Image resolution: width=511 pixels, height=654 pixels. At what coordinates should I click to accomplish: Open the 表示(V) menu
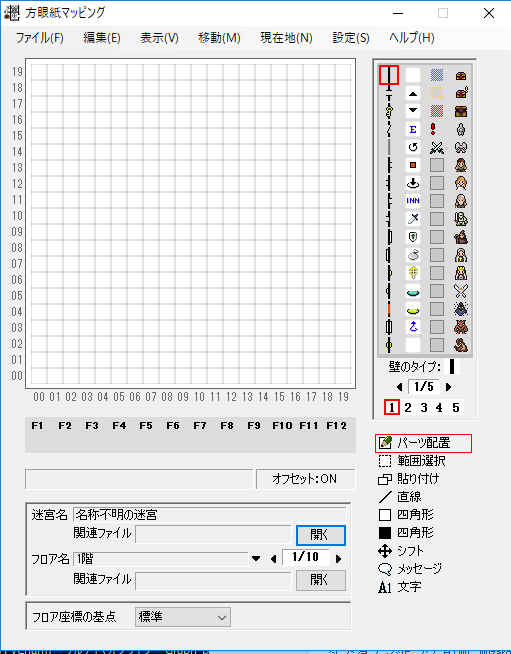click(x=159, y=38)
